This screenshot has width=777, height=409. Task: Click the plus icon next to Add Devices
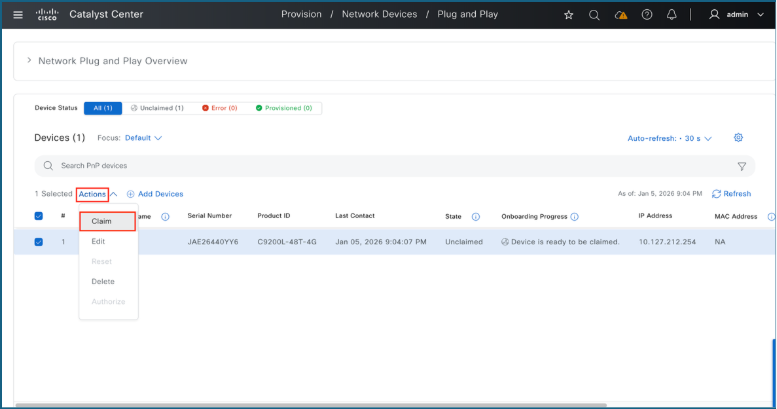click(x=130, y=194)
